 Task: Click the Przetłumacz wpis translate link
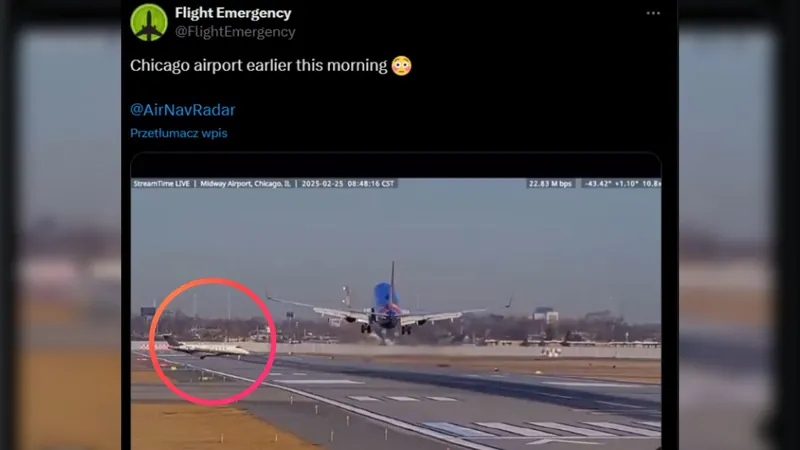click(179, 133)
